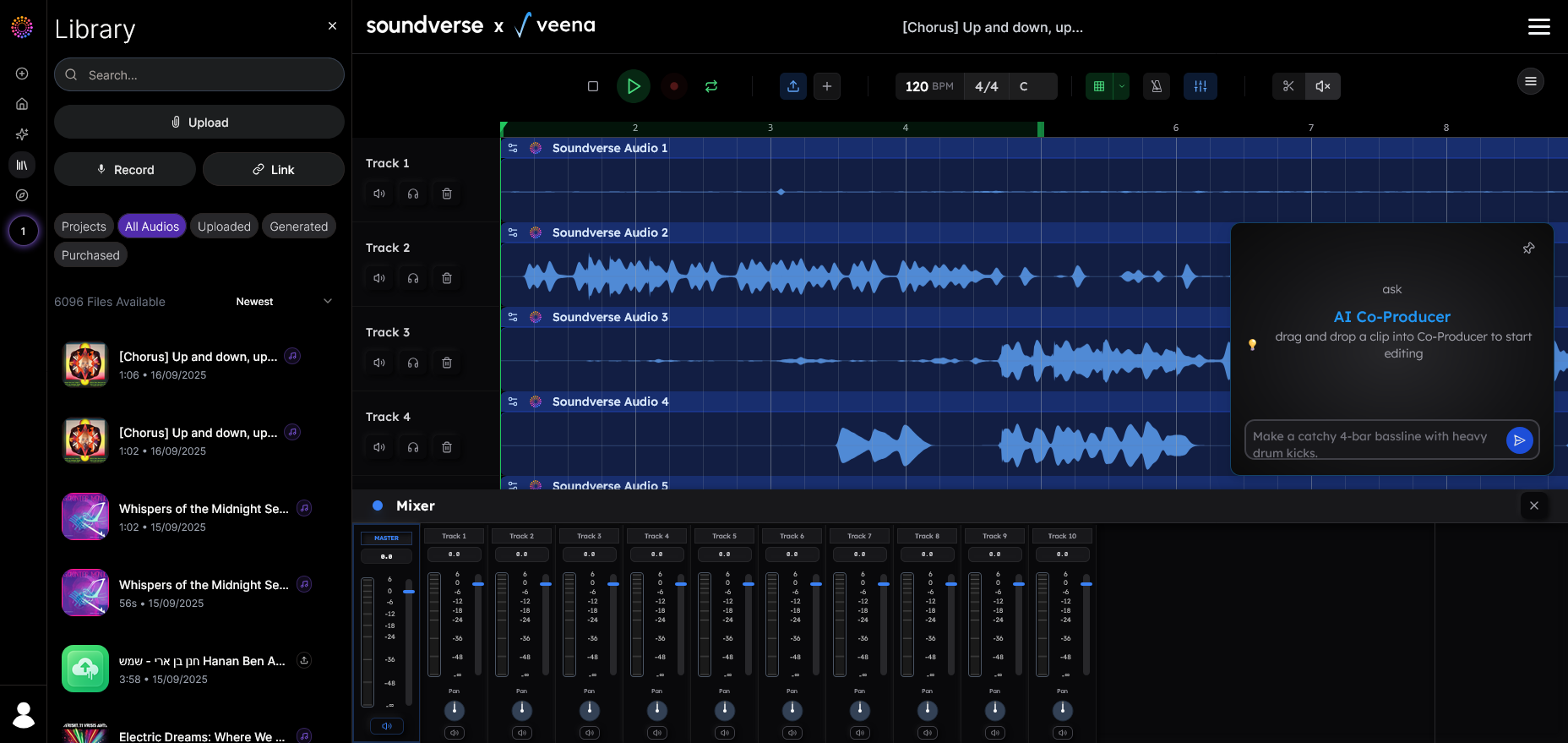
Task: Click the Upload button in Library
Action: [x=199, y=122]
